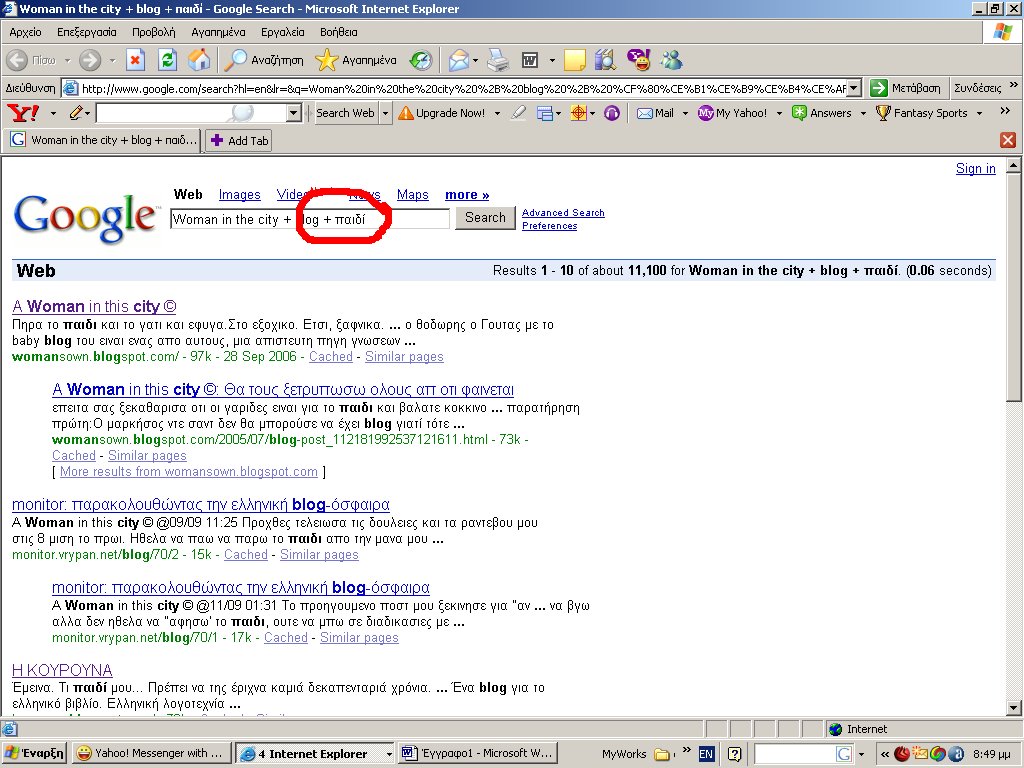Click the Yahoo toolbar search input field
The image size is (1024, 768).
[x=191, y=114]
